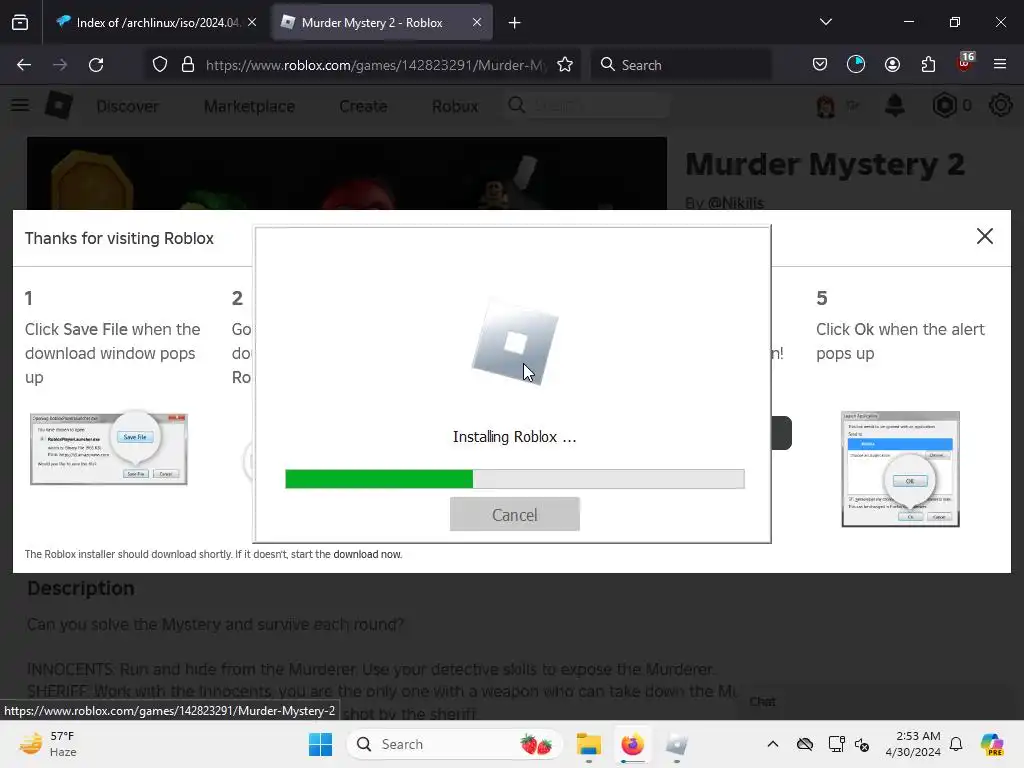
Task: Click the step 5 Ok alert thumbnail
Action: [901, 469]
